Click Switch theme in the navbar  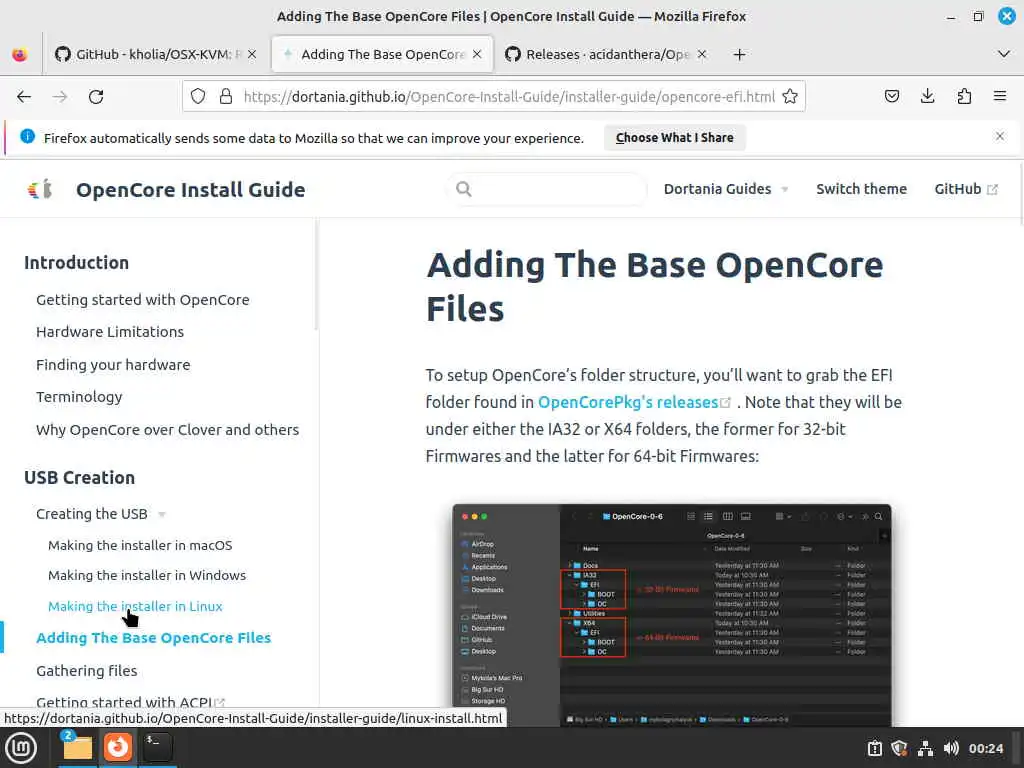click(861, 189)
